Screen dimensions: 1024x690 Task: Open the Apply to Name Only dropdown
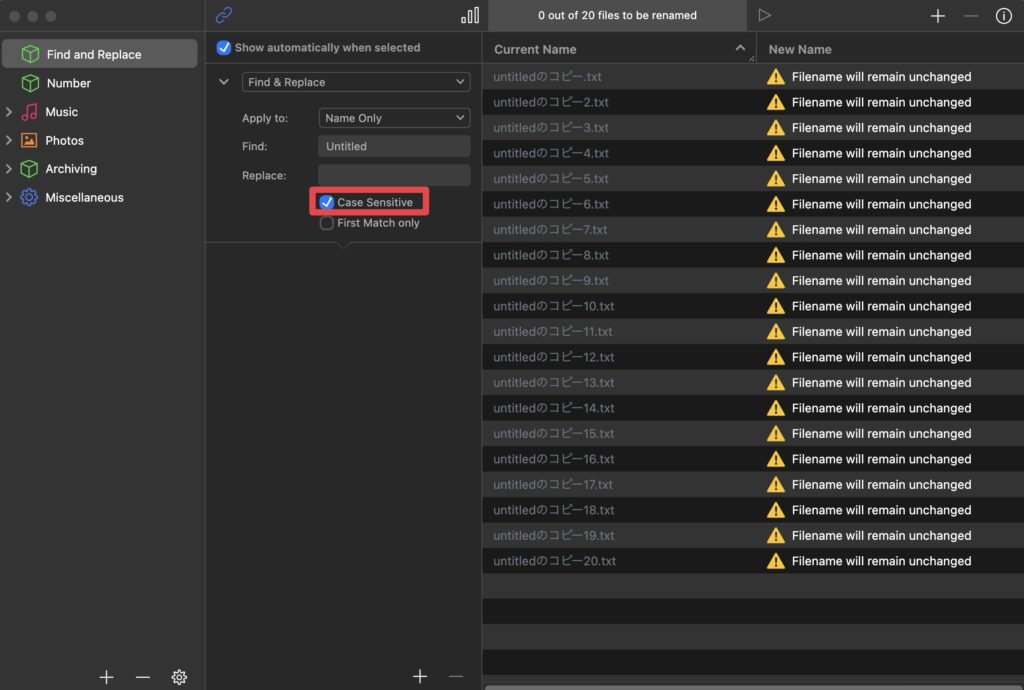(x=394, y=118)
